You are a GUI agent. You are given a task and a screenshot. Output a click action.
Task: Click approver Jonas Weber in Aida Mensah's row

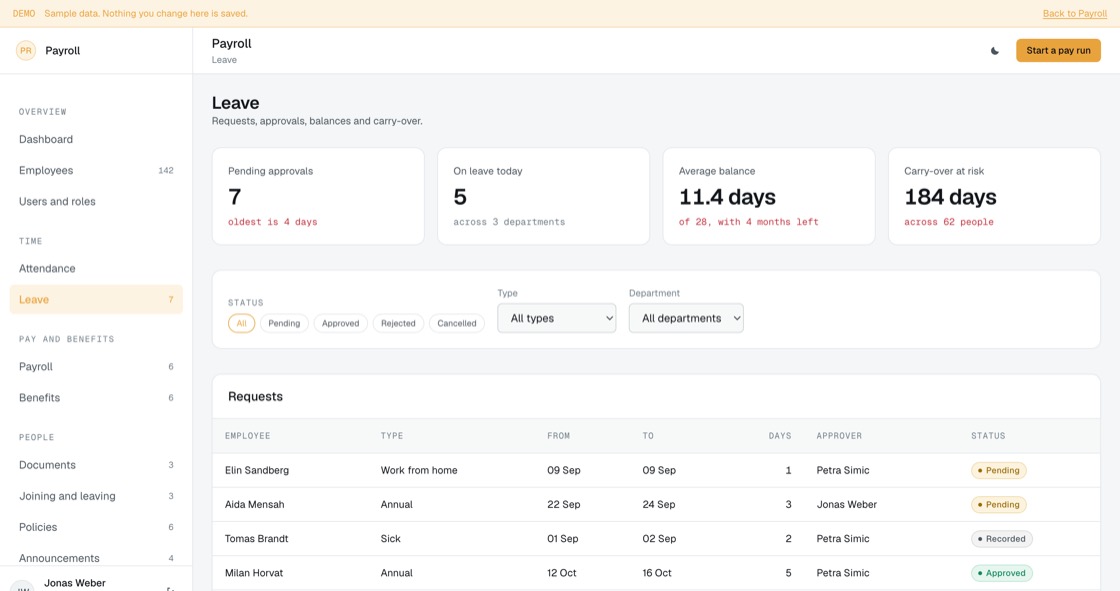[846, 505]
